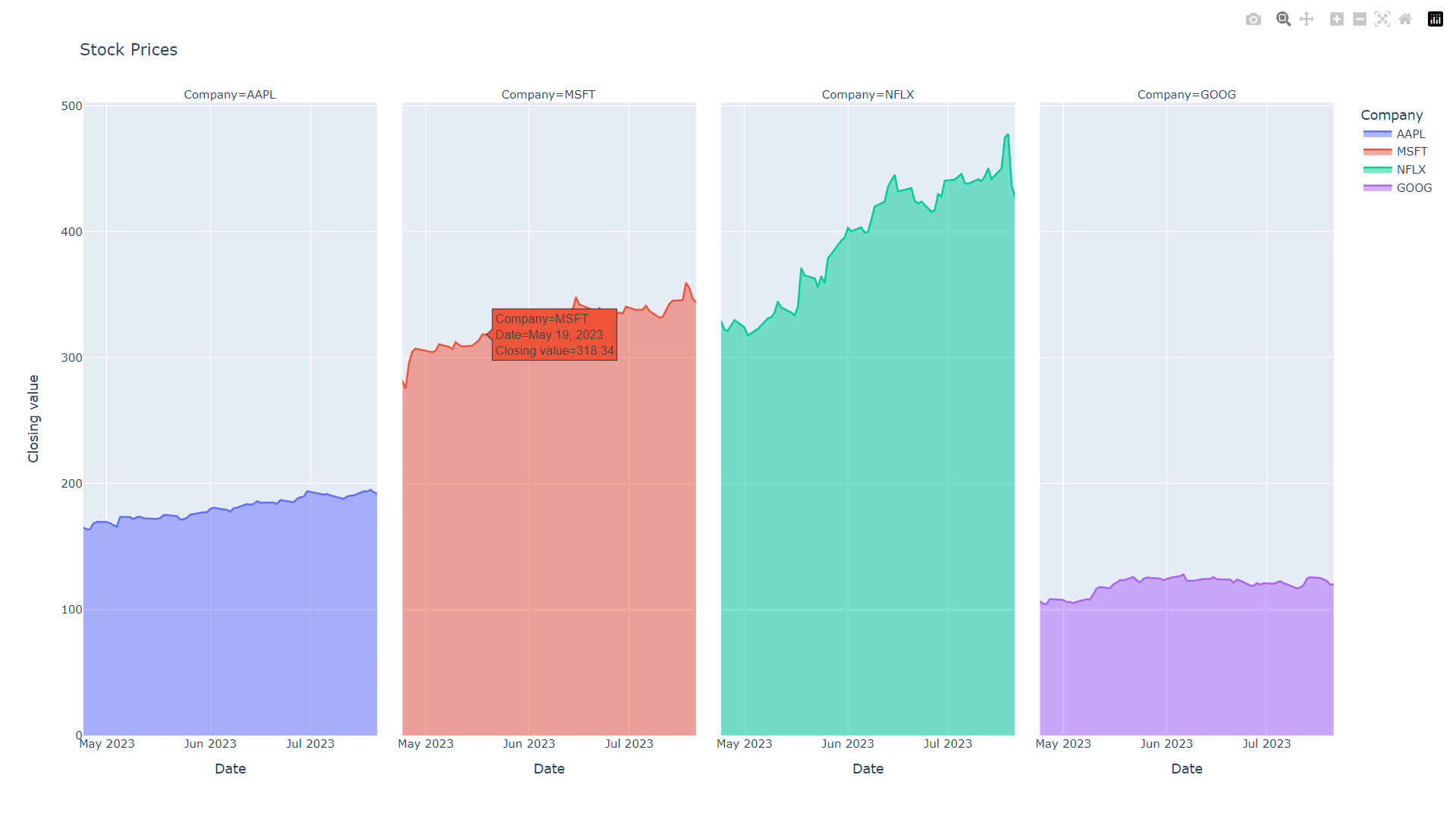Screen dimensions: 1456x819
Task: Click the Zoom Out icon
Action: [1359, 19]
